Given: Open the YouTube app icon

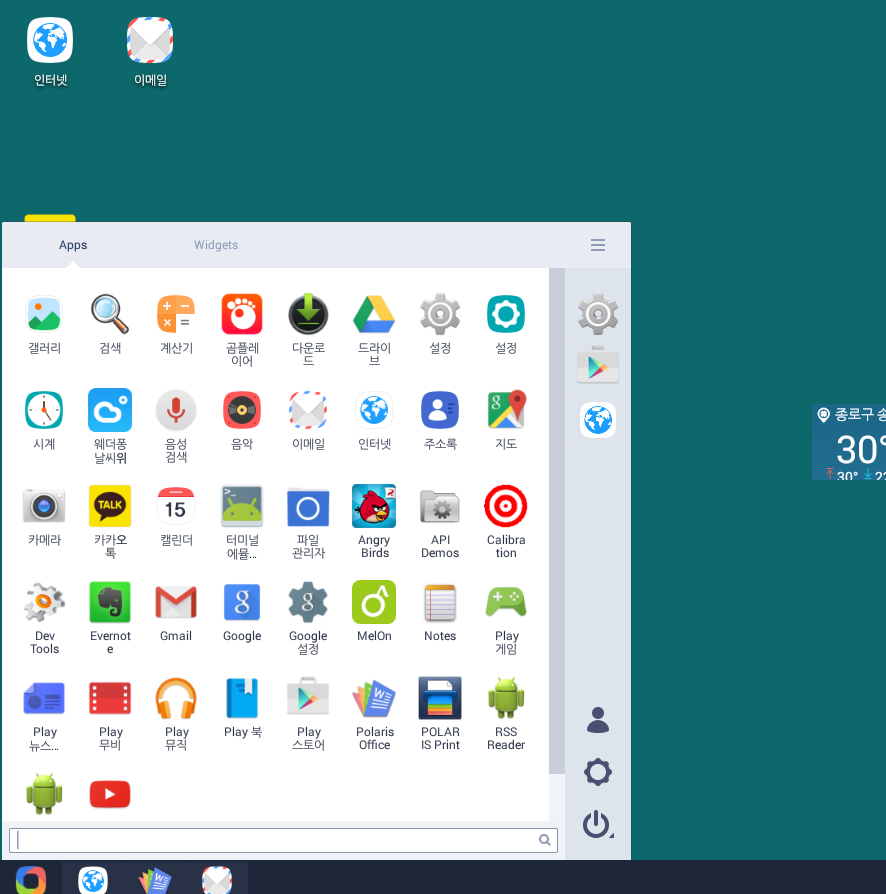Looking at the screenshot, I should [x=110, y=794].
